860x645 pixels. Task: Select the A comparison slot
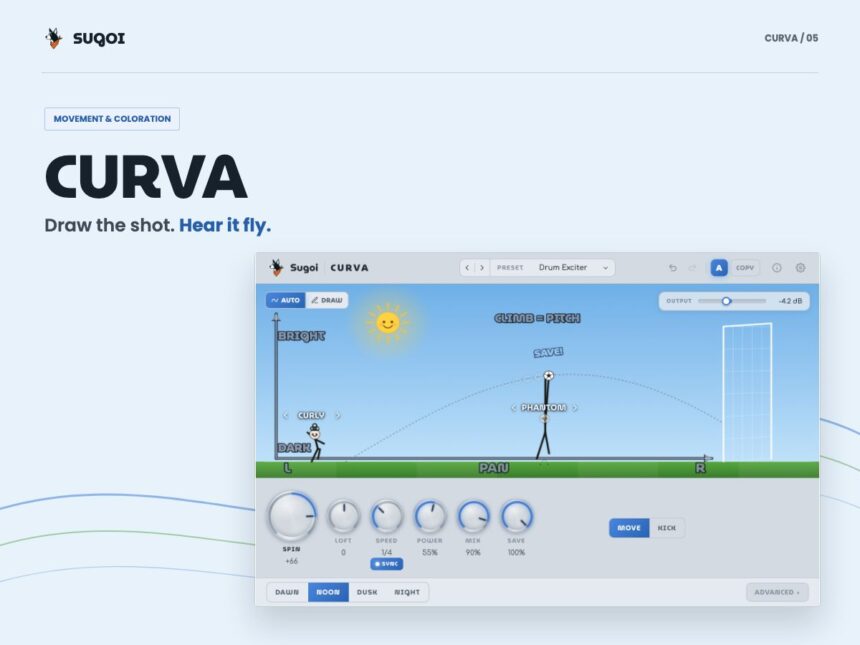click(719, 268)
